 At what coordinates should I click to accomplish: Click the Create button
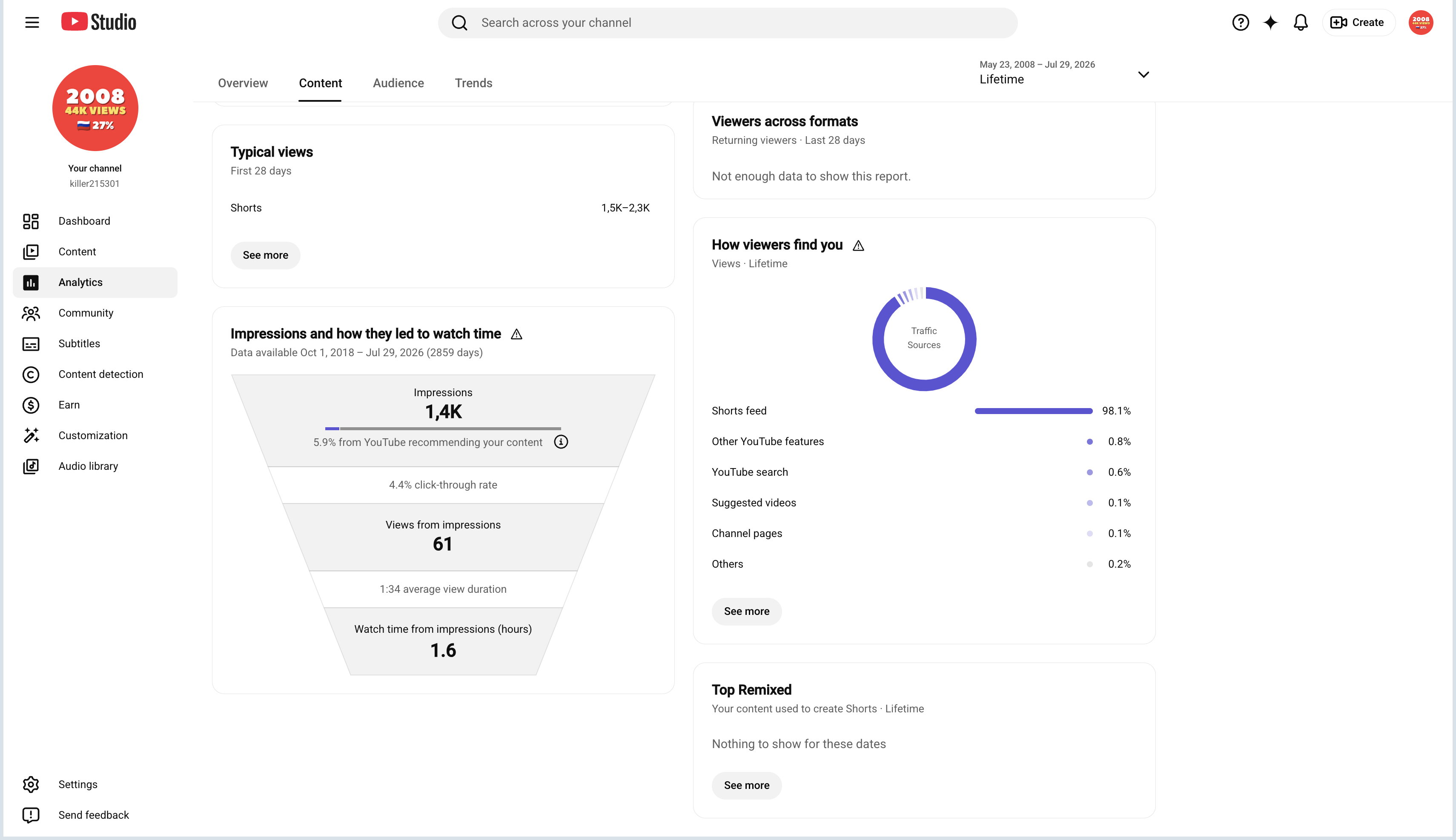[1358, 23]
